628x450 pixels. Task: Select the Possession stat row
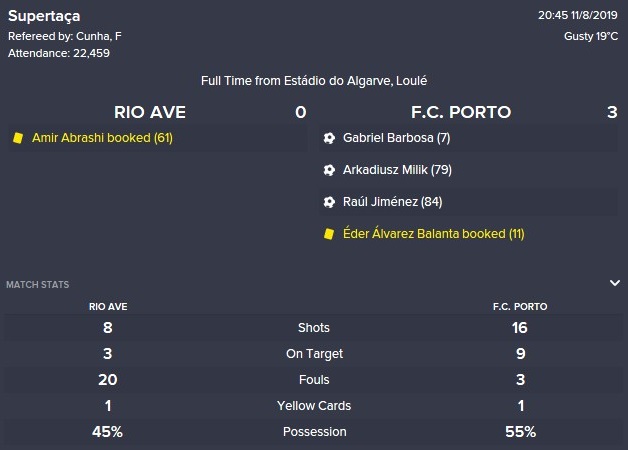click(314, 432)
